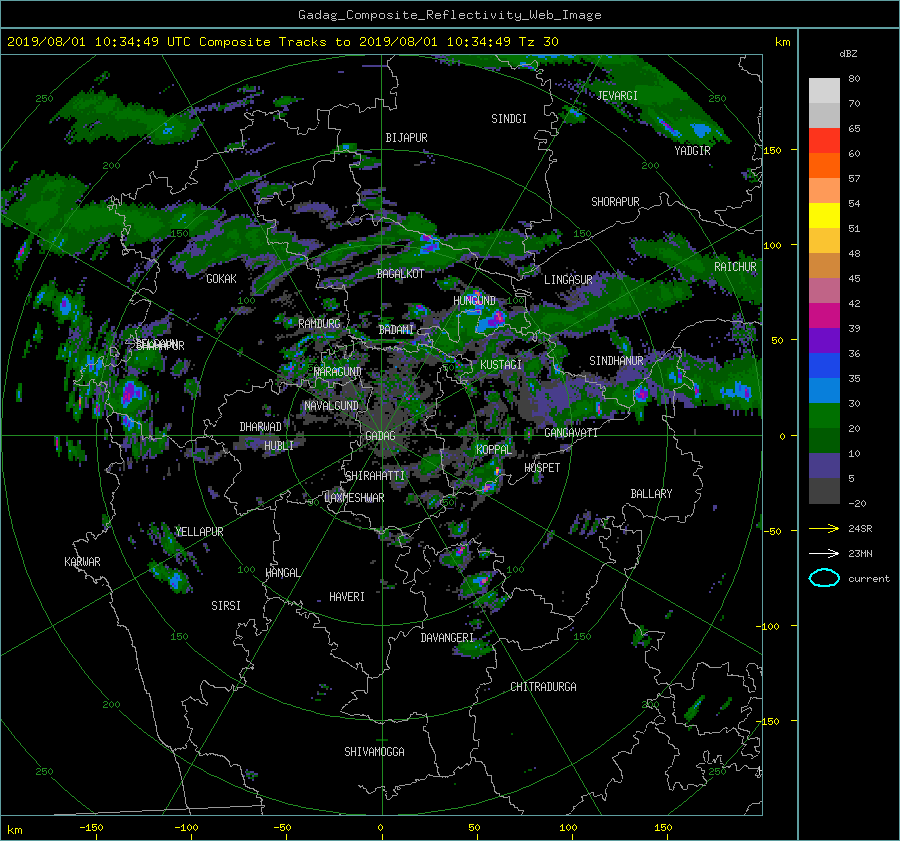
Task: Click the CHITRADURGA city label
Action: pos(543,687)
